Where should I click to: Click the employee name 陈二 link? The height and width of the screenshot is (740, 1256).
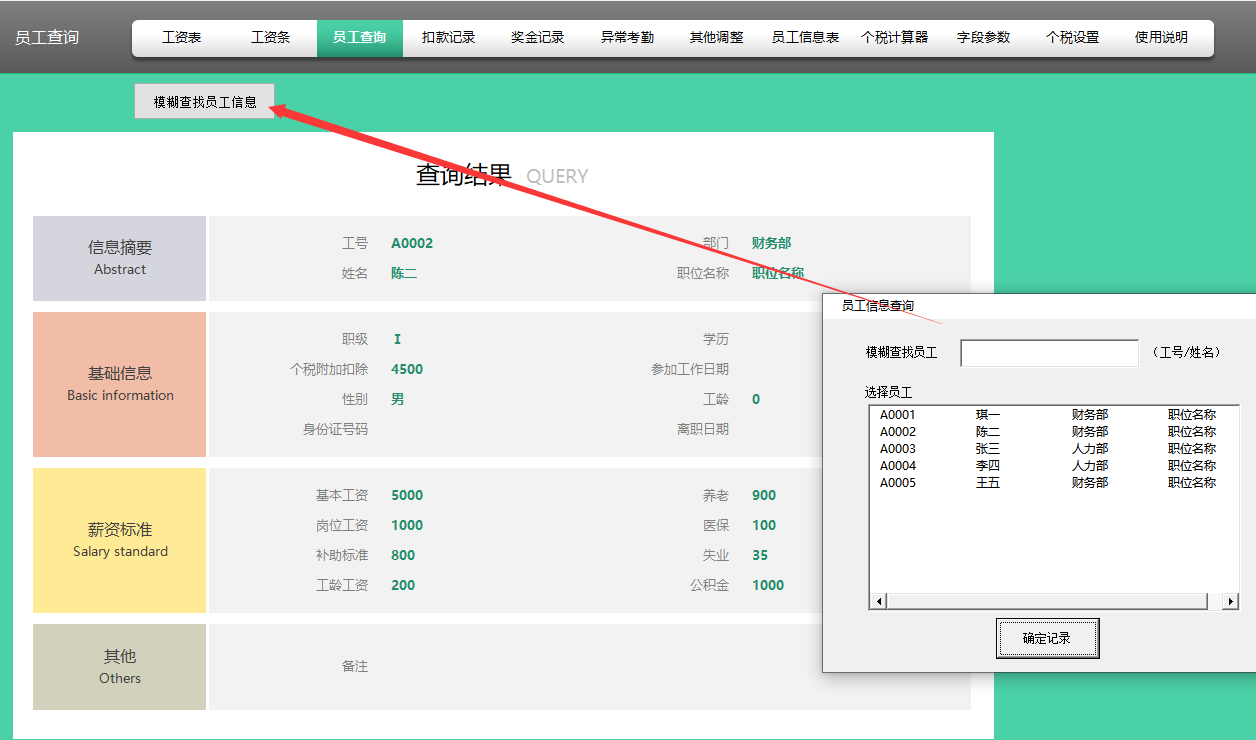[404, 272]
